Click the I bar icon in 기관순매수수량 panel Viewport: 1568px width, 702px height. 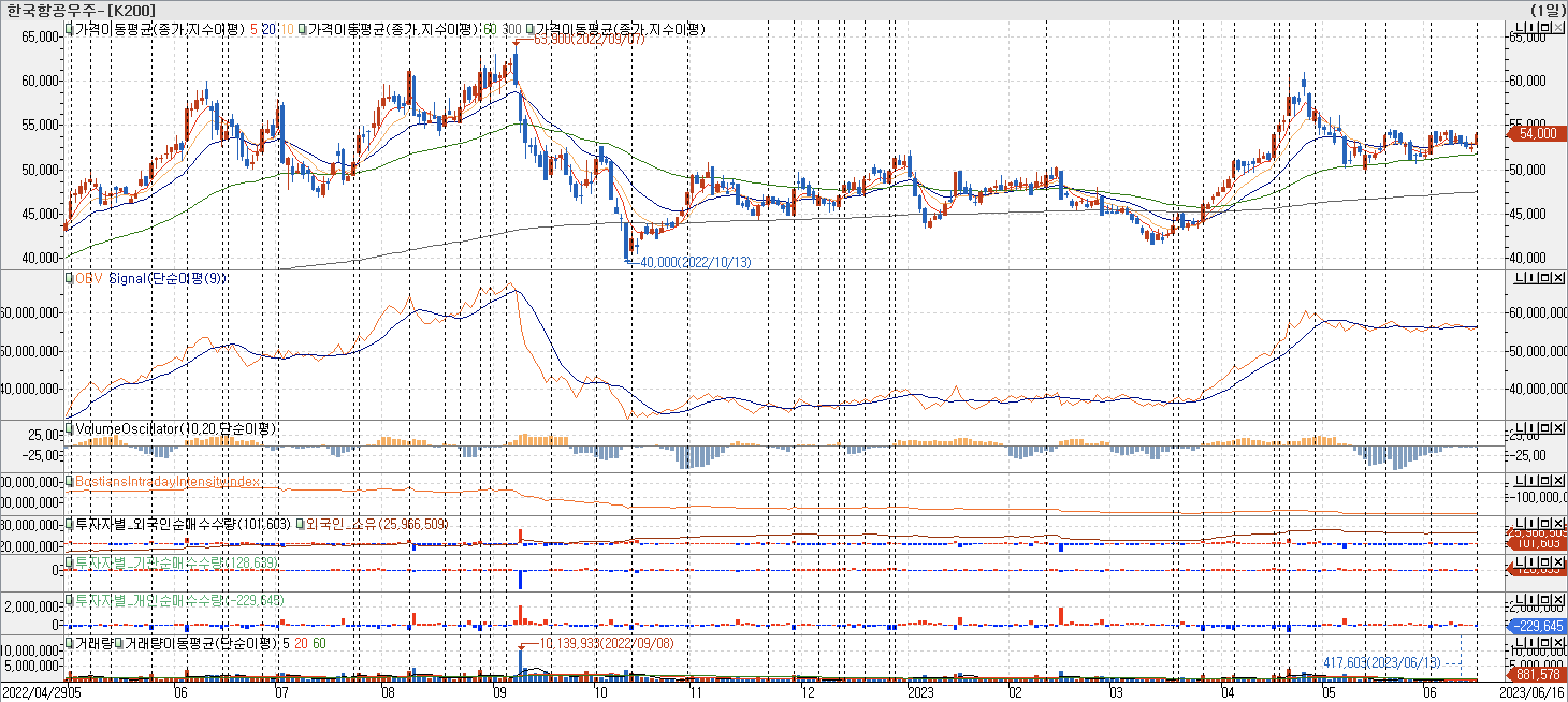(1533, 561)
